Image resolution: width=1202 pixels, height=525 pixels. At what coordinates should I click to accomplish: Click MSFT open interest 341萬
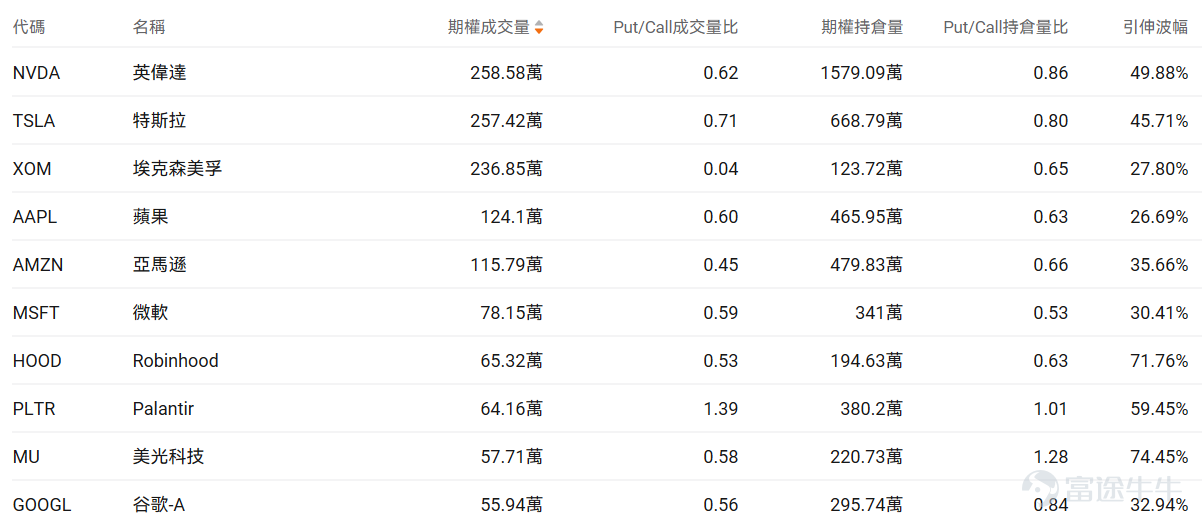(879, 313)
